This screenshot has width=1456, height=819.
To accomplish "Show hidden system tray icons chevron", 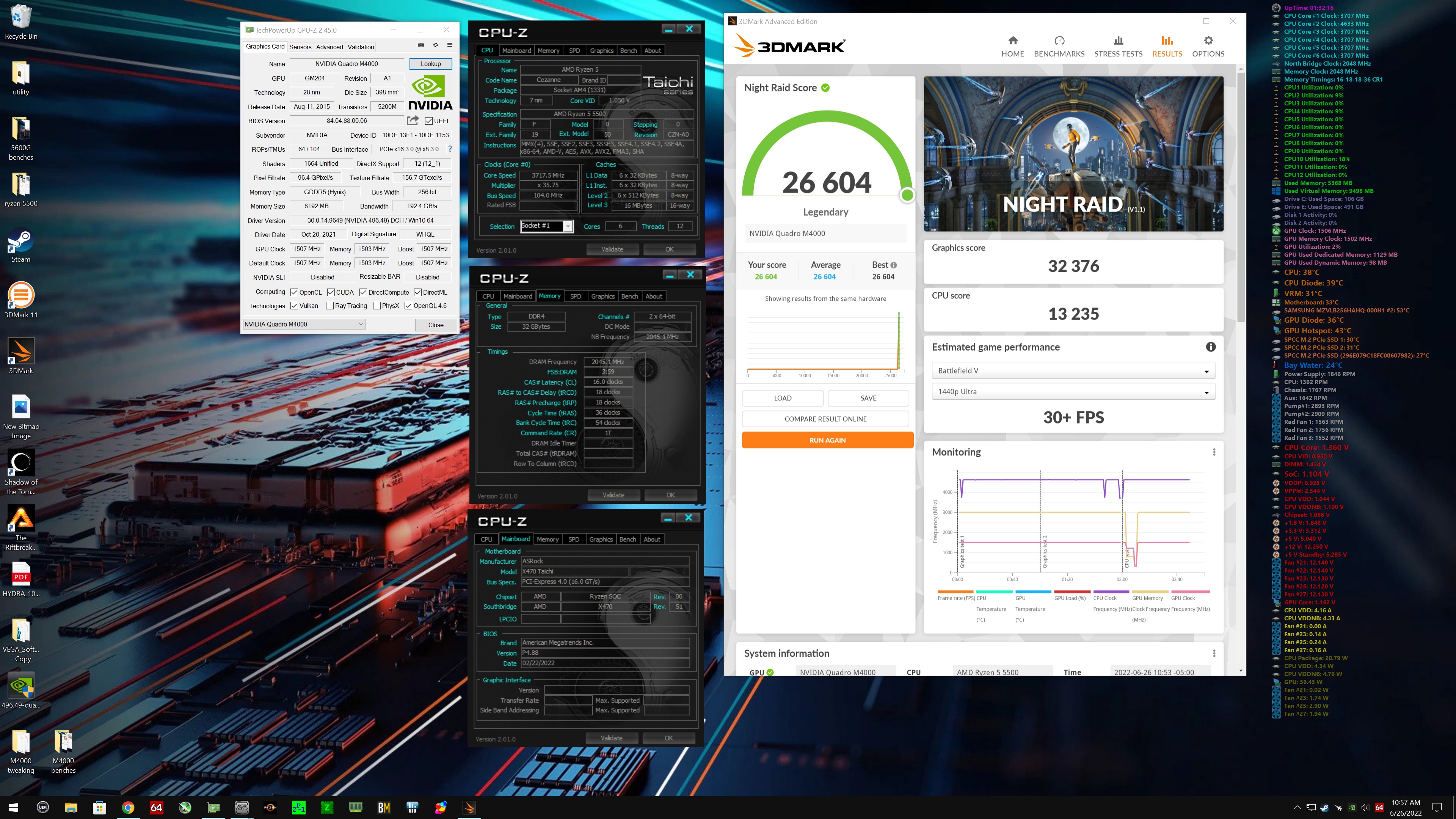I will [1297, 808].
